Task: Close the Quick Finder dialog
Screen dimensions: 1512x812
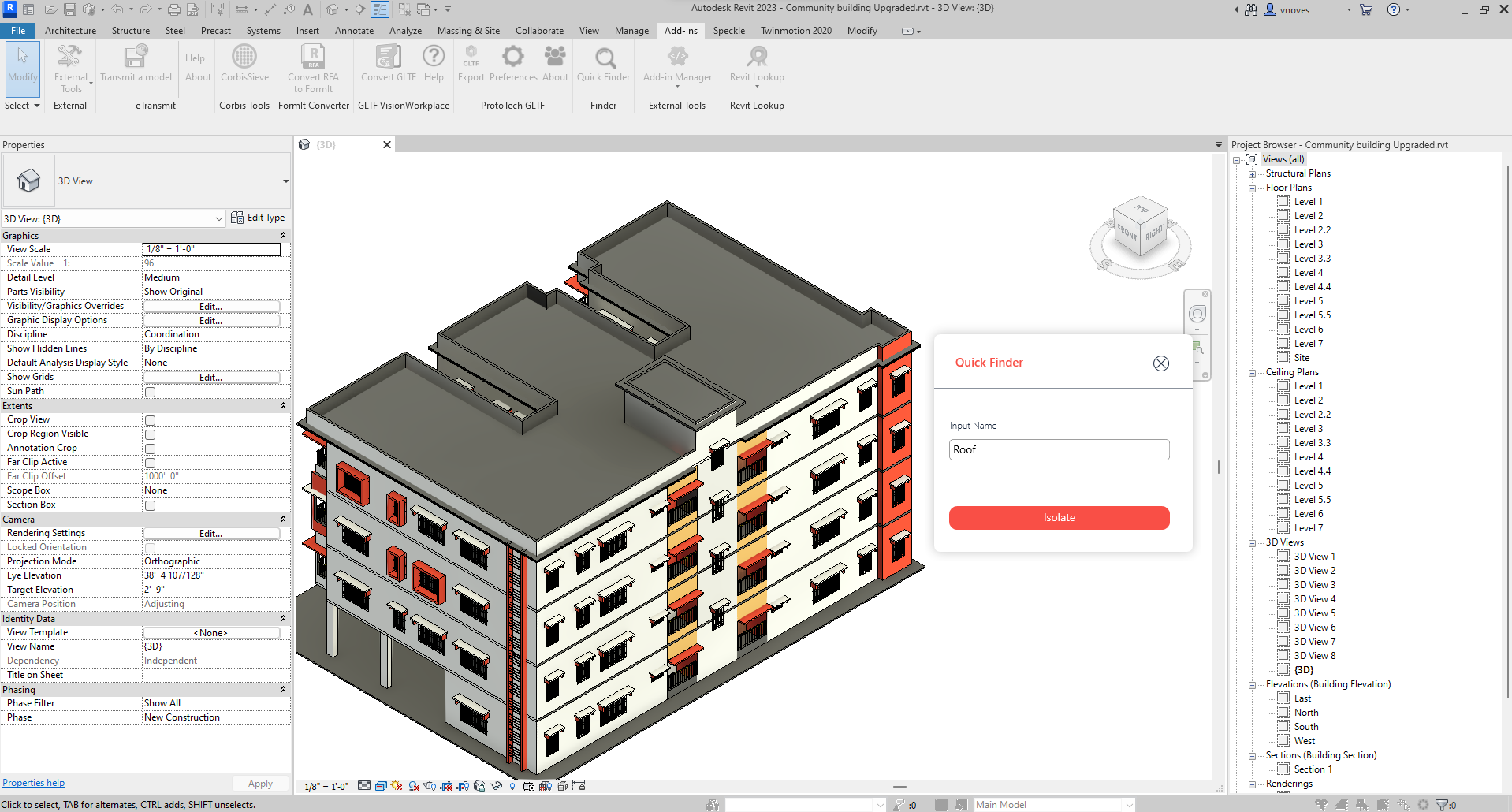Action: 1161,363
